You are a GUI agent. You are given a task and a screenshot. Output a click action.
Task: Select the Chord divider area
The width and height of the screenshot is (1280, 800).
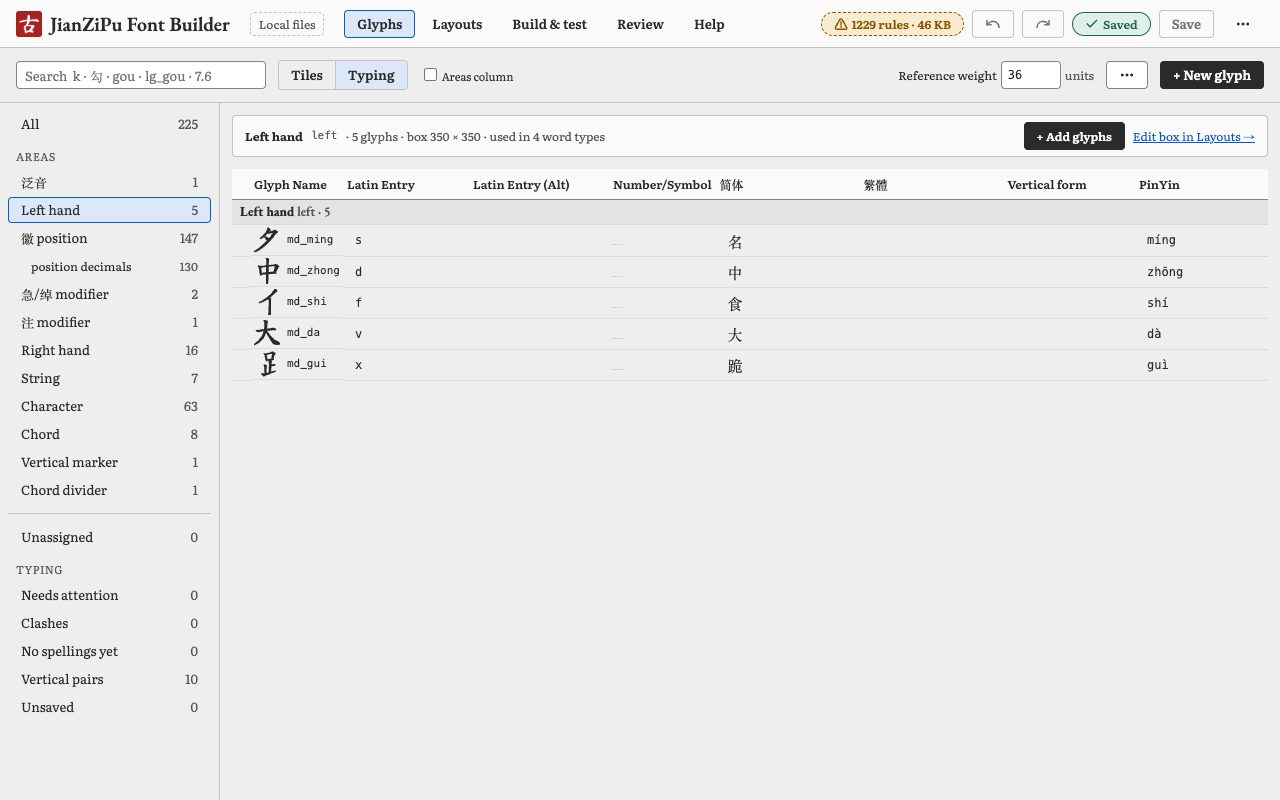(110, 490)
